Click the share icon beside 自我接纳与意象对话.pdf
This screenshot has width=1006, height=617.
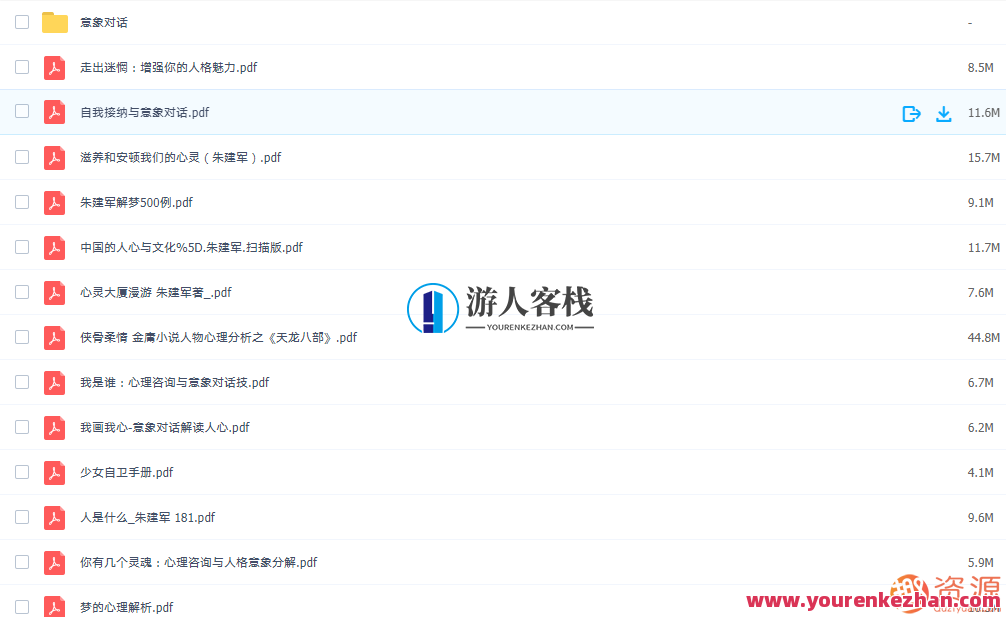coord(911,113)
